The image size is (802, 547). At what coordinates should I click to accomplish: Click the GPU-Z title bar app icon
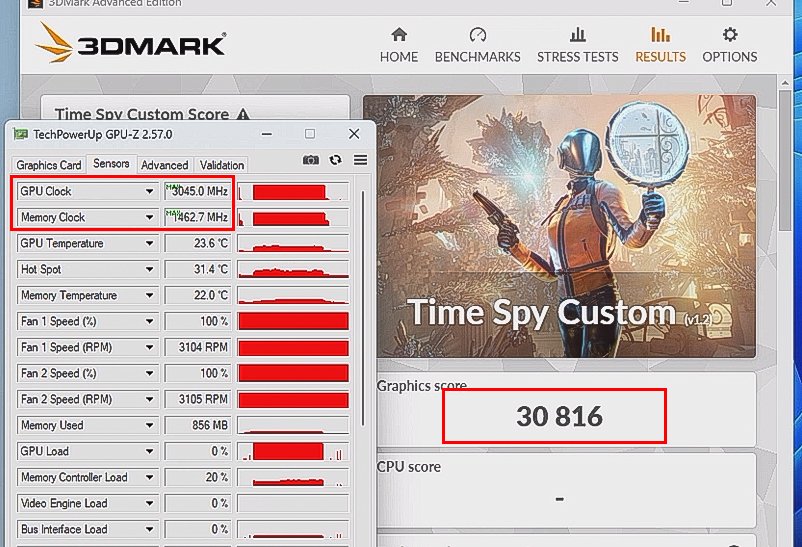point(20,134)
